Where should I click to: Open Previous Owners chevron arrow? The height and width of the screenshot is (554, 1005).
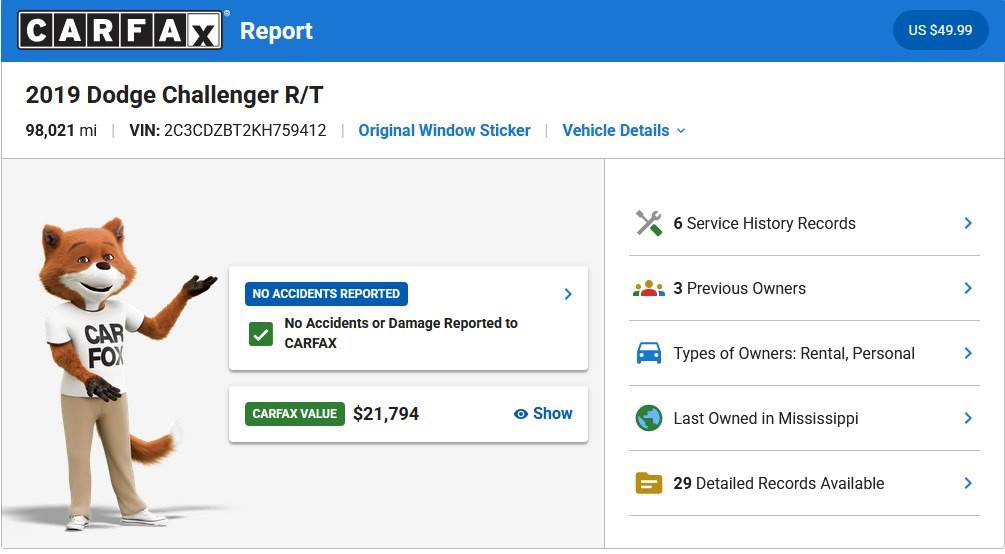[x=968, y=289]
